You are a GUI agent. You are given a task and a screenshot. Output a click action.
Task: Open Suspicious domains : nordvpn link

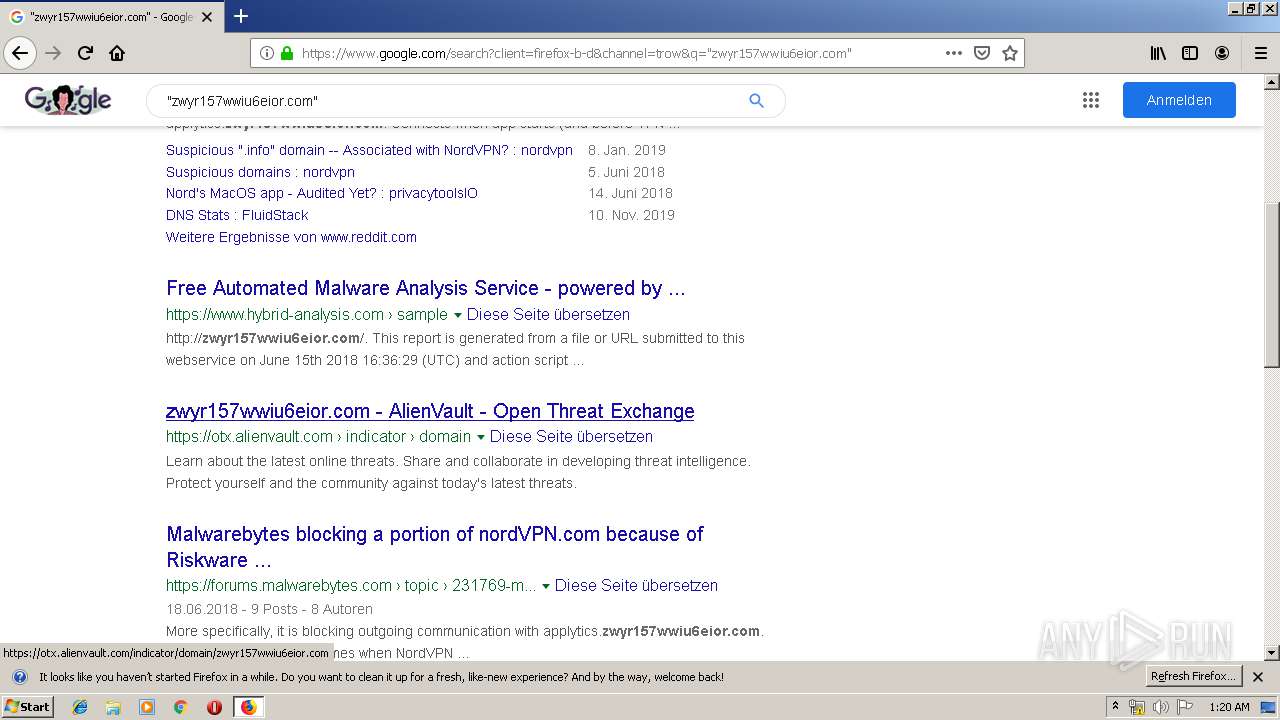click(x=260, y=172)
